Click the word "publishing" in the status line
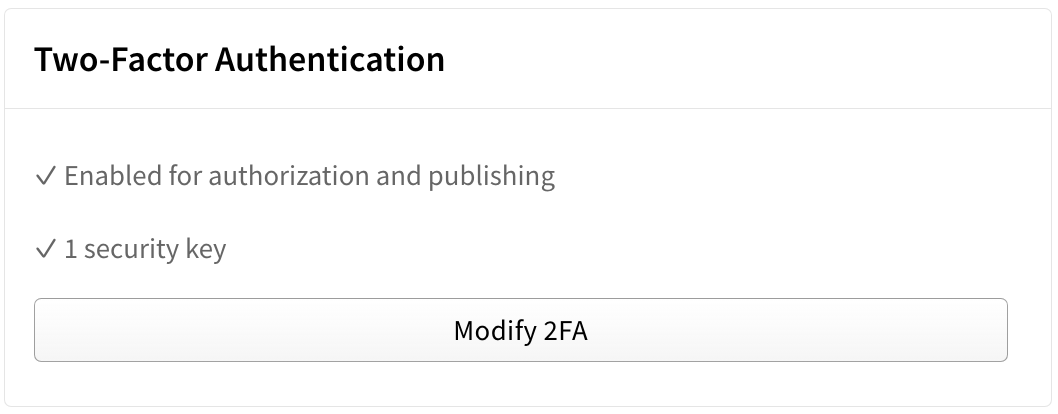Screen dimensions: 1058x414 pyautogui.click(x=492, y=177)
